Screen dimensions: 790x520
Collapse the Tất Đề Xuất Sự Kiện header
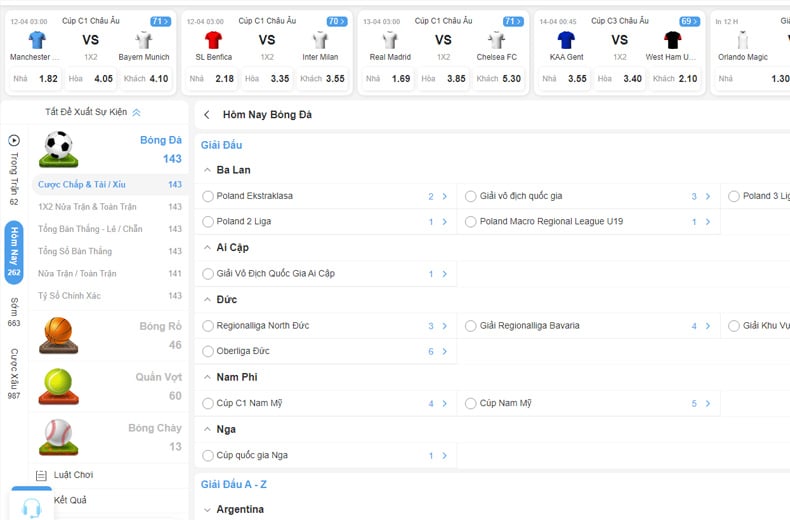click(136, 113)
